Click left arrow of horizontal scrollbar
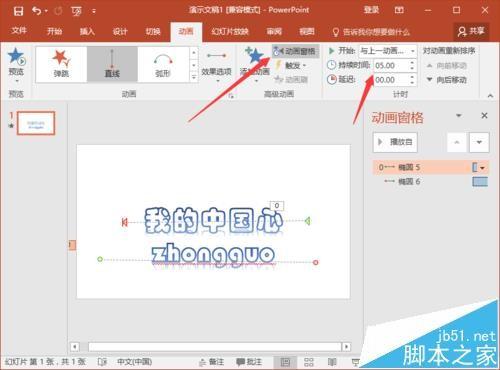 75,347
